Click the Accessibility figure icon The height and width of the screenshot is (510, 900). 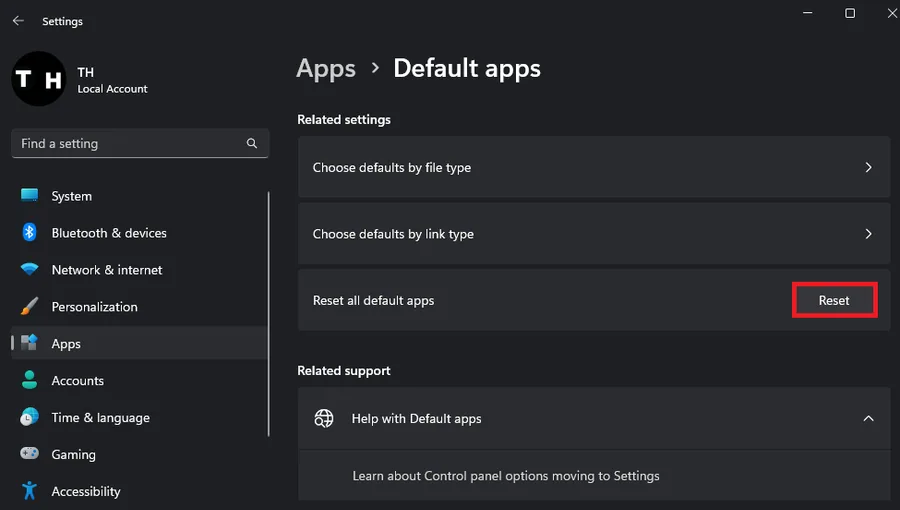click(29, 491)
